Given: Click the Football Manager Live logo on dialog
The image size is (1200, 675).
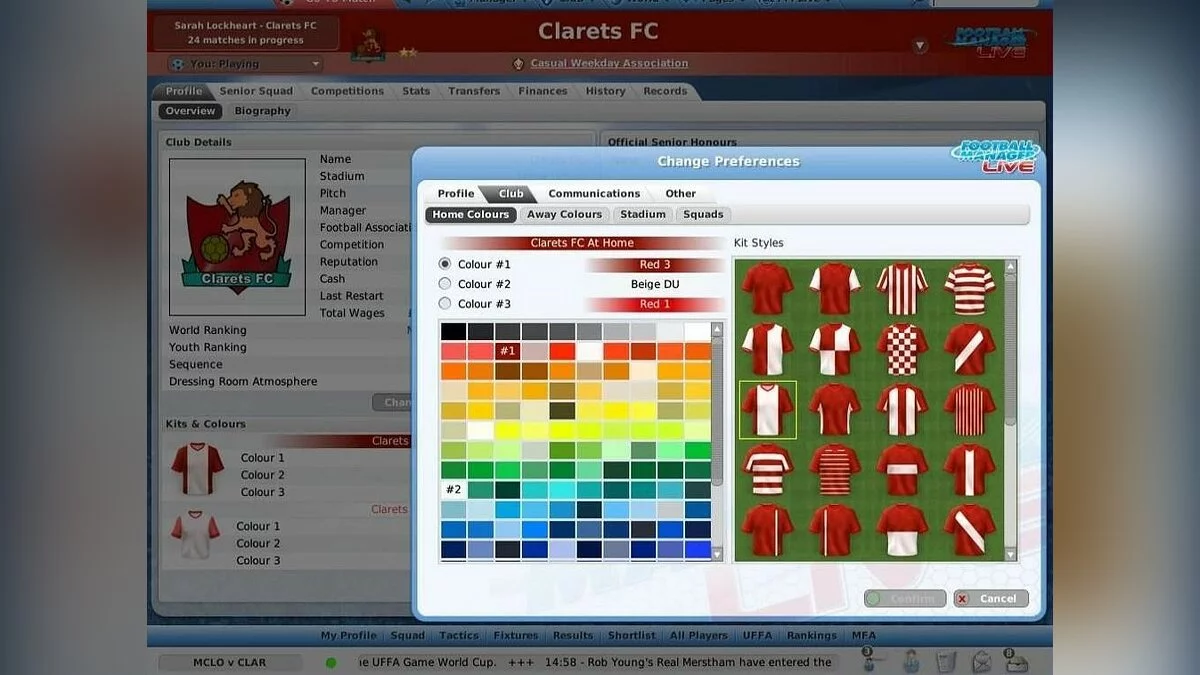Looking at the screenshot, I should 995,157.
